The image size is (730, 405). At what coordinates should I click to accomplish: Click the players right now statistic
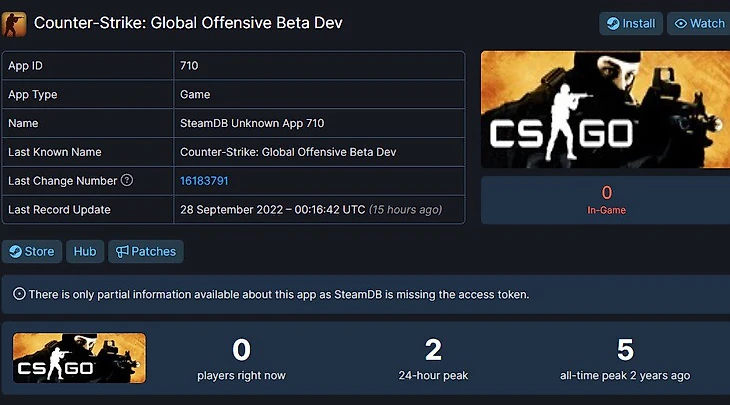coord(241,360)
